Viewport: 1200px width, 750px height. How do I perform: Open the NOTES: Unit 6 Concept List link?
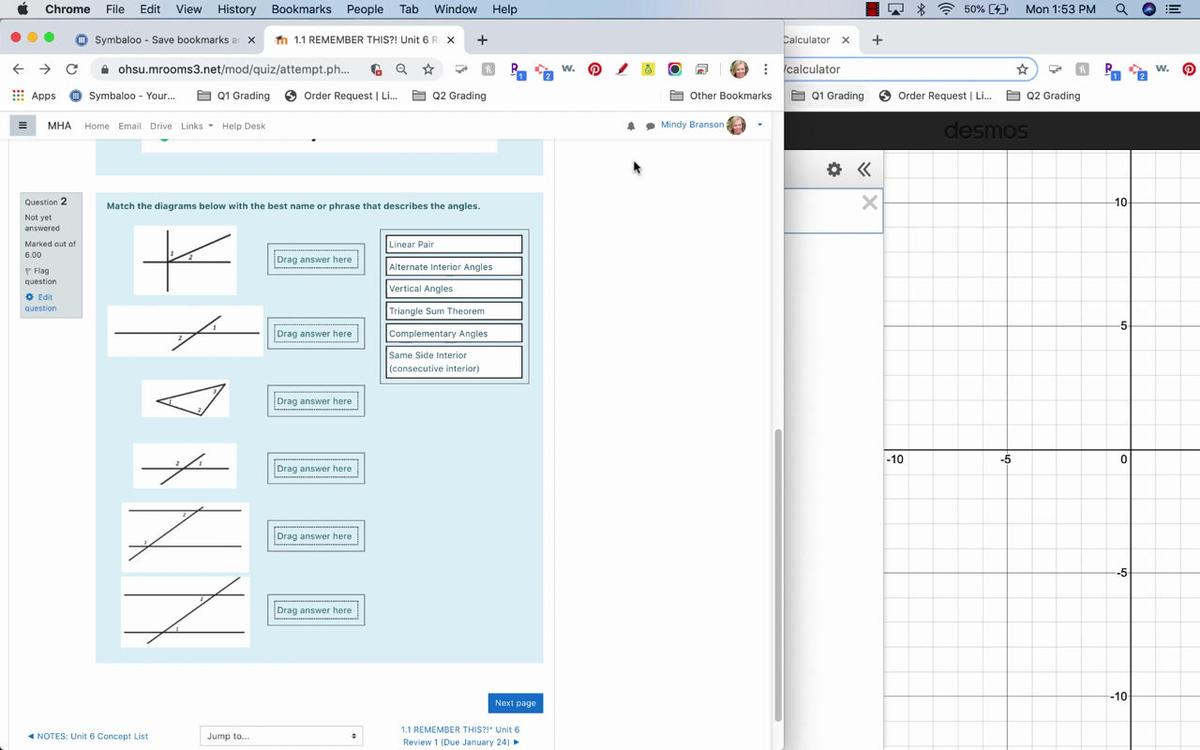pyautogui.click(x=88, y=736)
